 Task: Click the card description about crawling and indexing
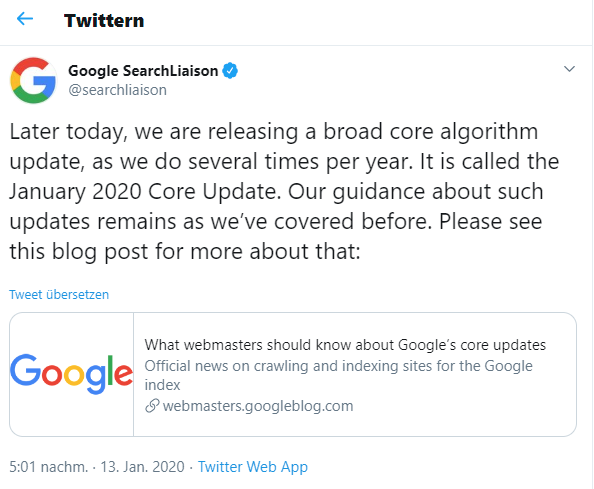338,375
